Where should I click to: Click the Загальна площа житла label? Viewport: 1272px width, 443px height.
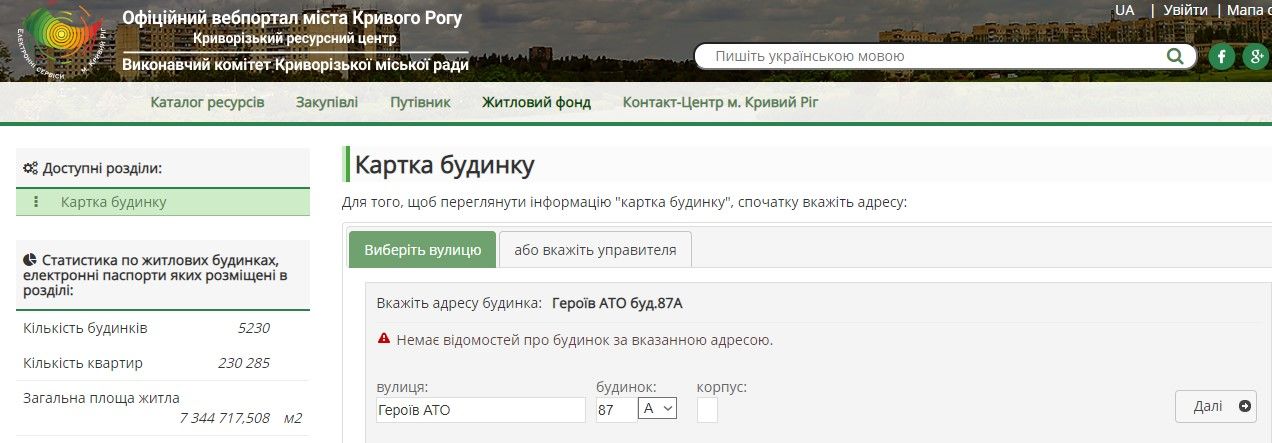click(x=101, y=397)
